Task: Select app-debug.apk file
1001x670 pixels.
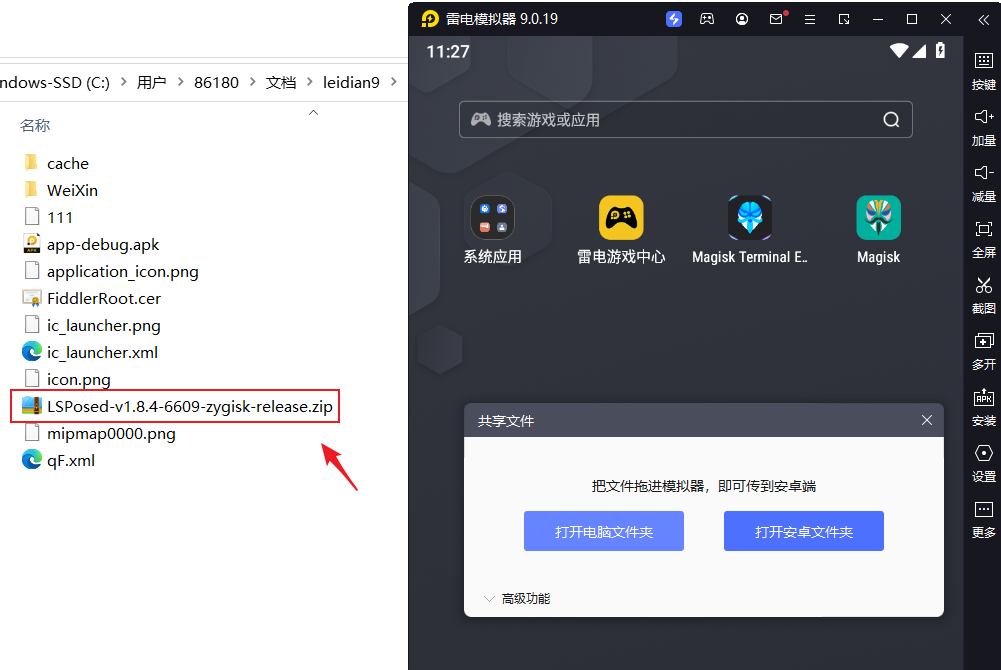Action: tap(91, 244)
